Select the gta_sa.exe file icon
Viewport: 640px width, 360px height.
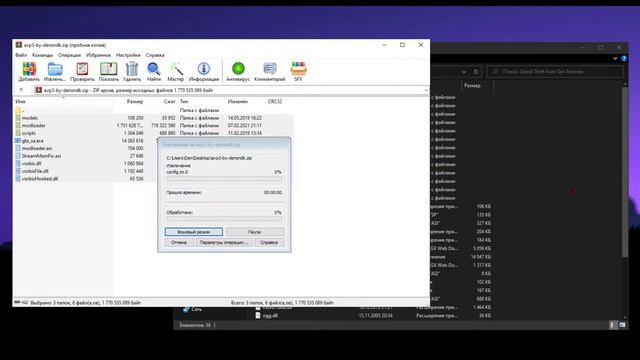click(18, 140)
